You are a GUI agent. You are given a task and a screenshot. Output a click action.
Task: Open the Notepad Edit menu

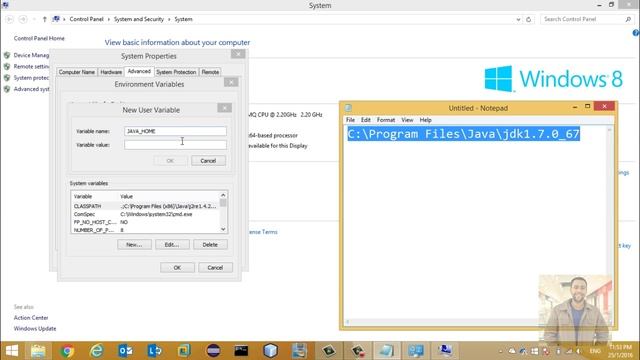366,120
